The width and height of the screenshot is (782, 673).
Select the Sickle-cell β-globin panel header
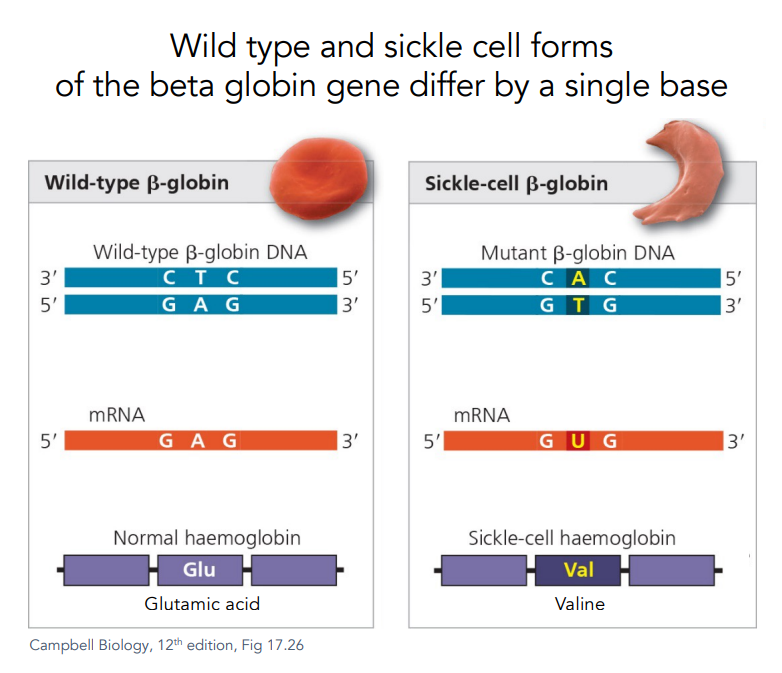(516, 184)
